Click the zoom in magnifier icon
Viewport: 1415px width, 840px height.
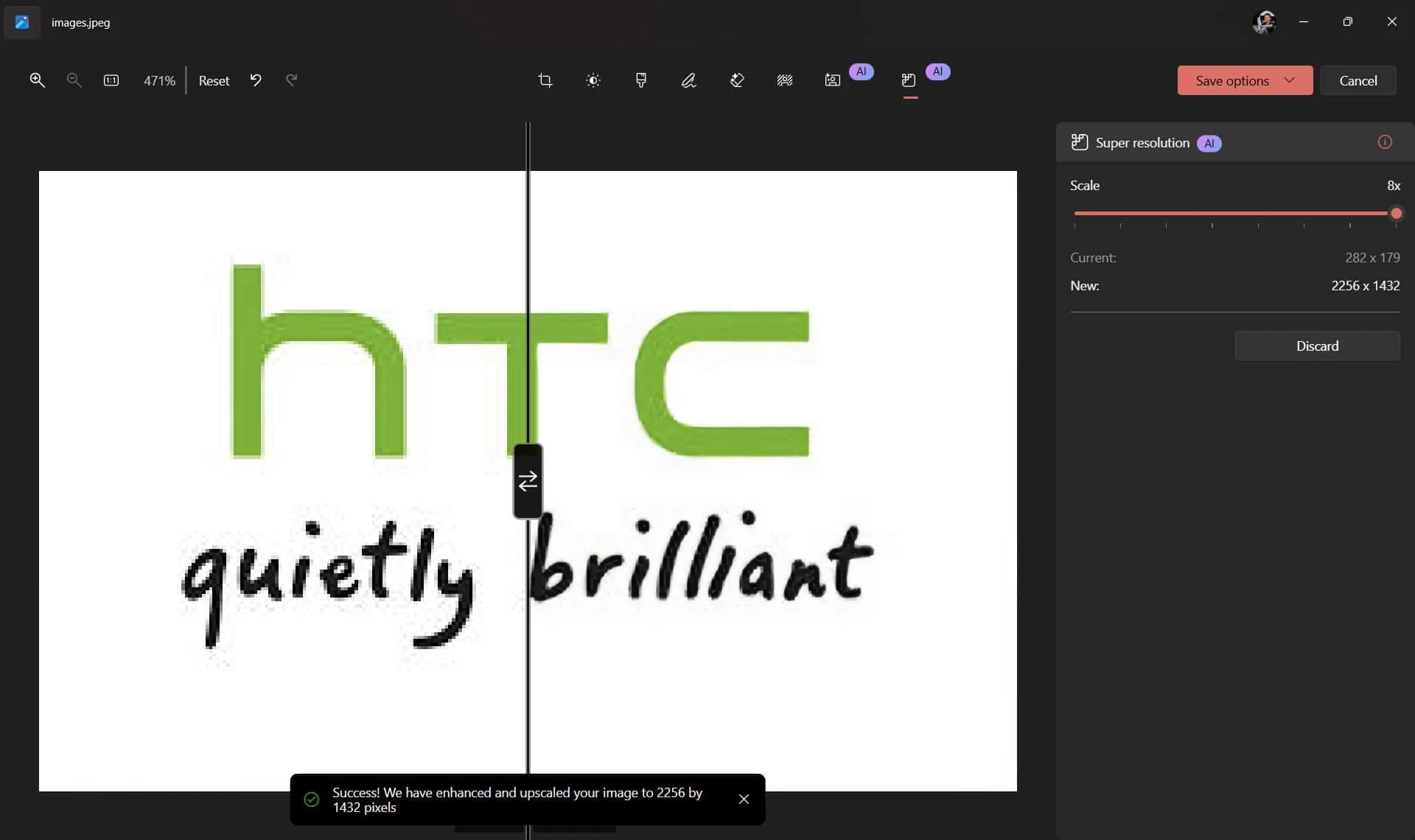(37, 80)
